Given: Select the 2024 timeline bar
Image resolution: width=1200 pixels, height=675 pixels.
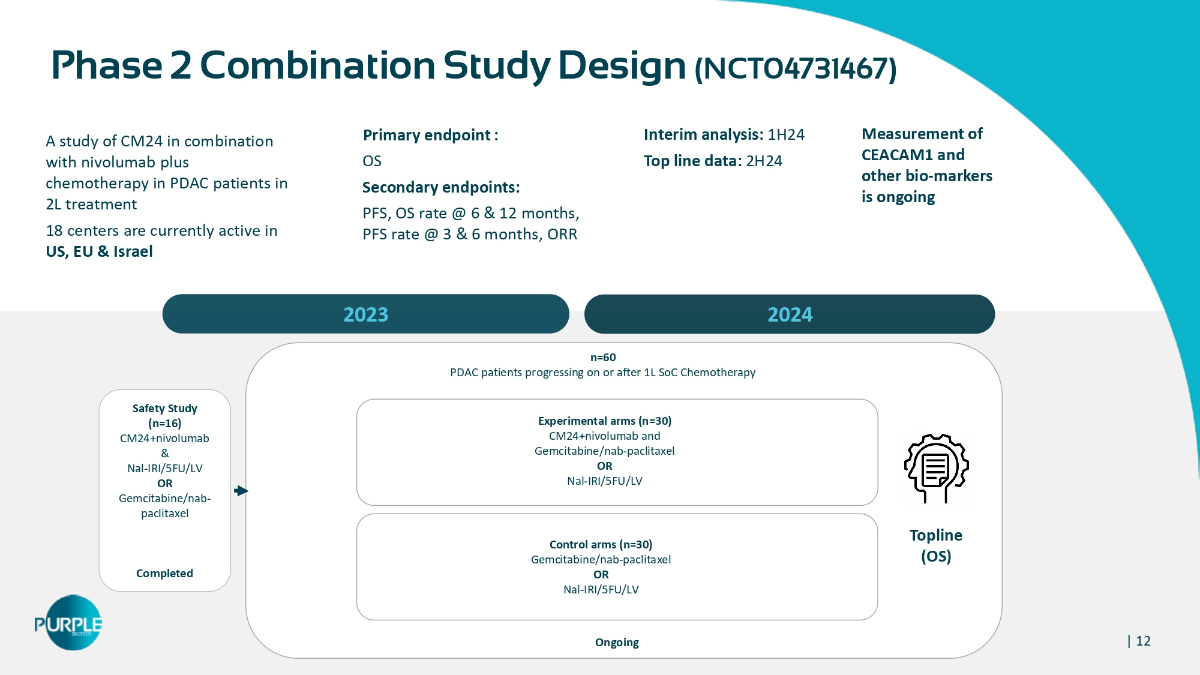Looking at the screenshot, I should click(789, 314).
